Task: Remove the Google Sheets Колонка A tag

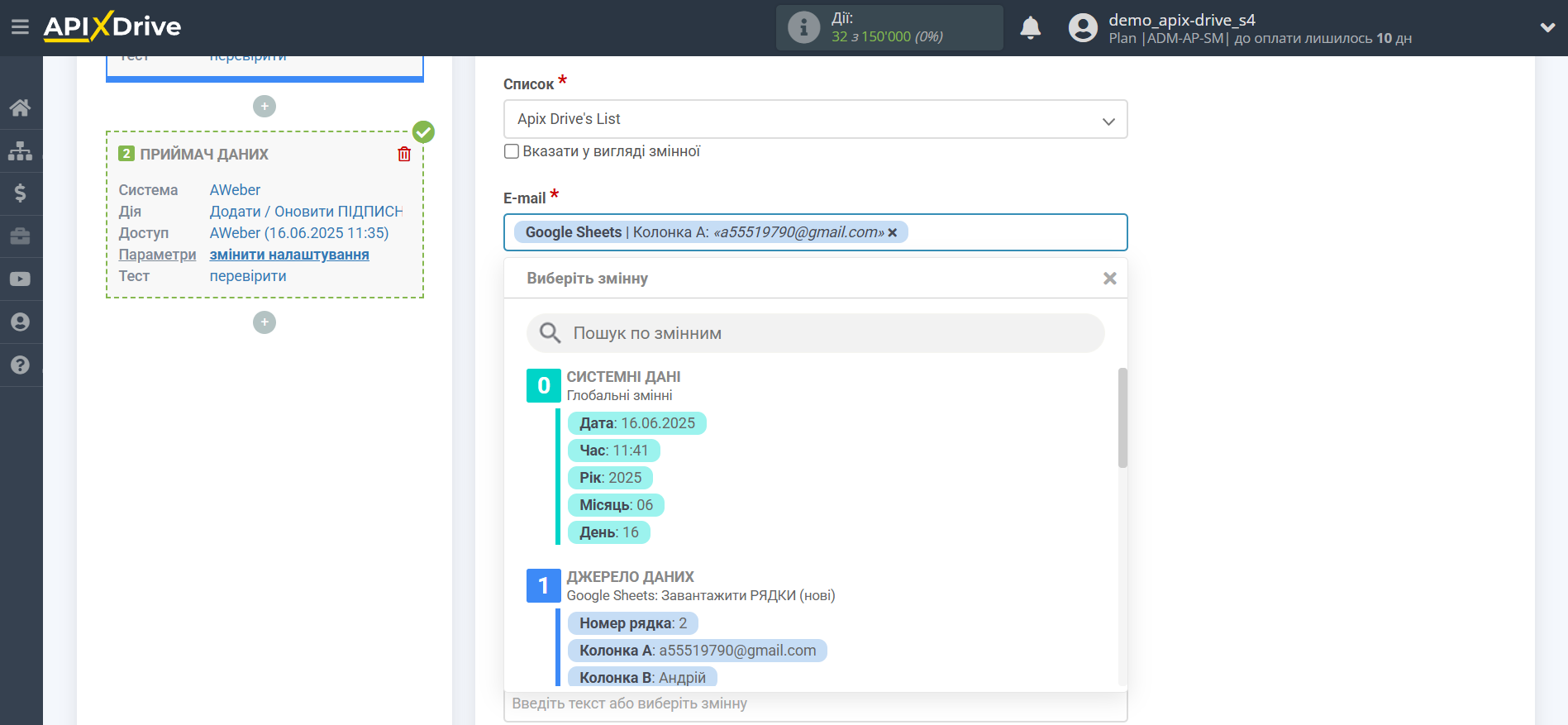Action: click(893, 233)
